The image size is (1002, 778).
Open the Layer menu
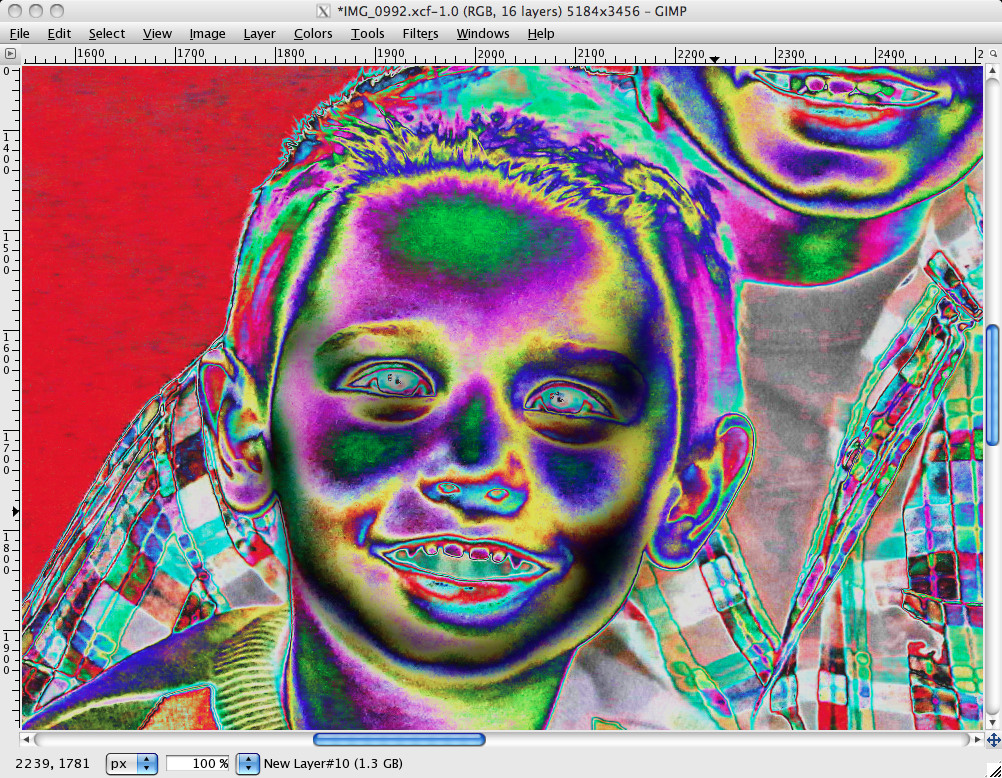259,33
